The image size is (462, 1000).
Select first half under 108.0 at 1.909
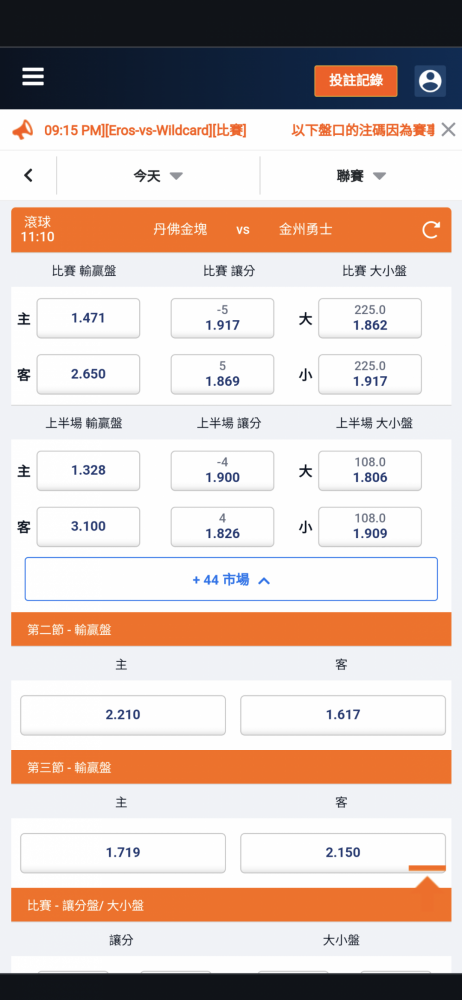(370, 527)
